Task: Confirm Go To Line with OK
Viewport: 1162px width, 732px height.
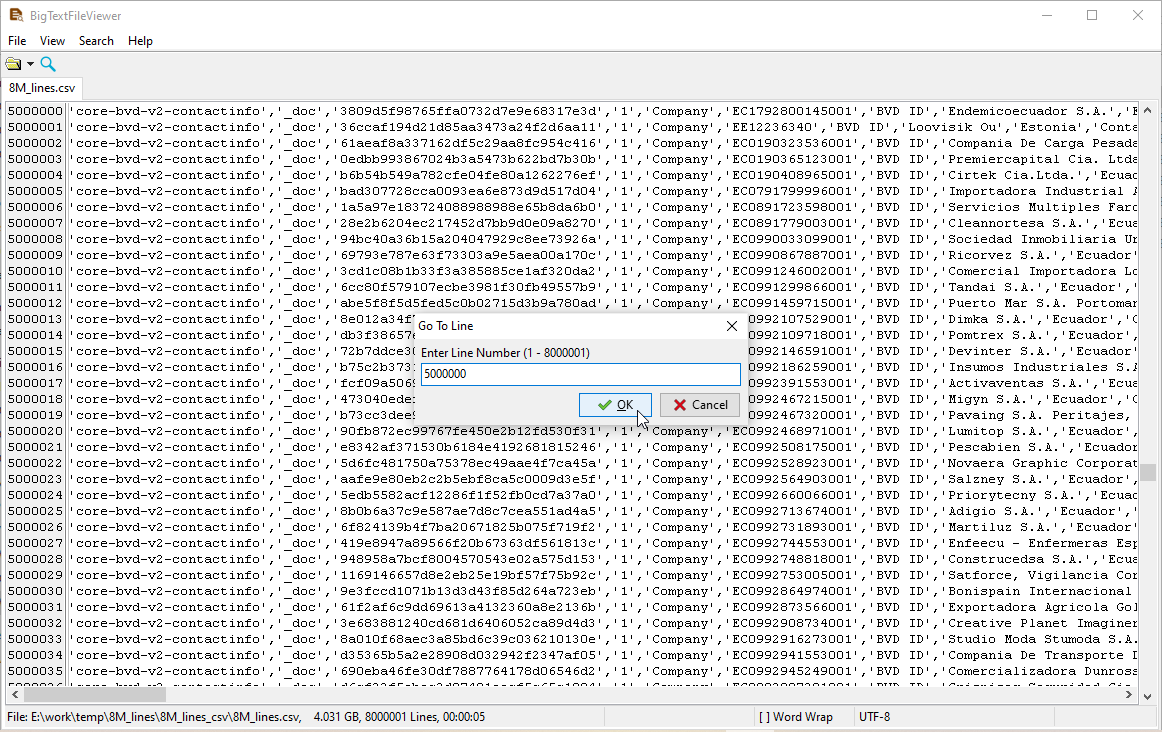Action: pyautogui.click(x=615, y=405)
